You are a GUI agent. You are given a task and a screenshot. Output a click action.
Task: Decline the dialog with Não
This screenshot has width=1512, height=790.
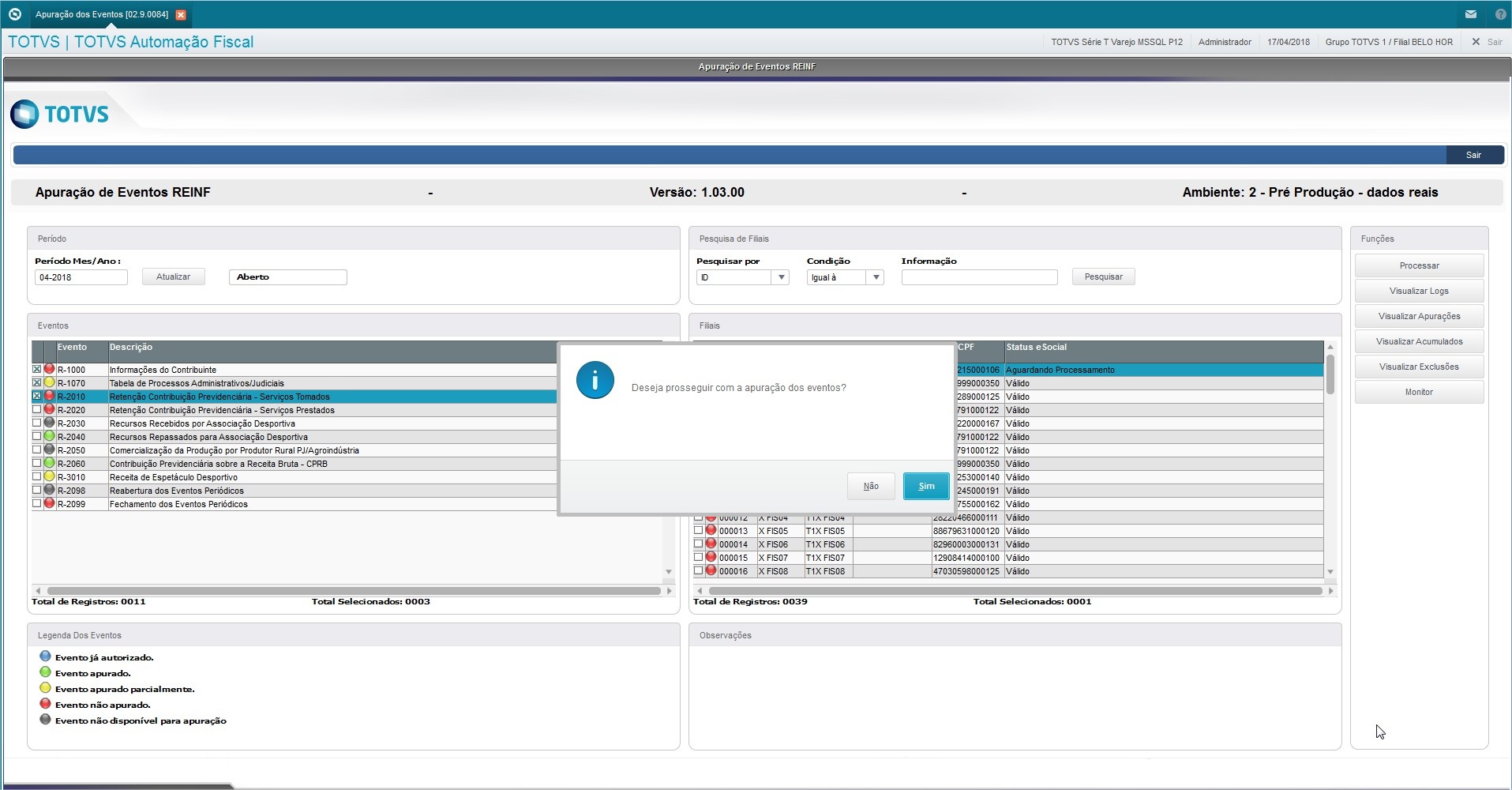point(871,486)
